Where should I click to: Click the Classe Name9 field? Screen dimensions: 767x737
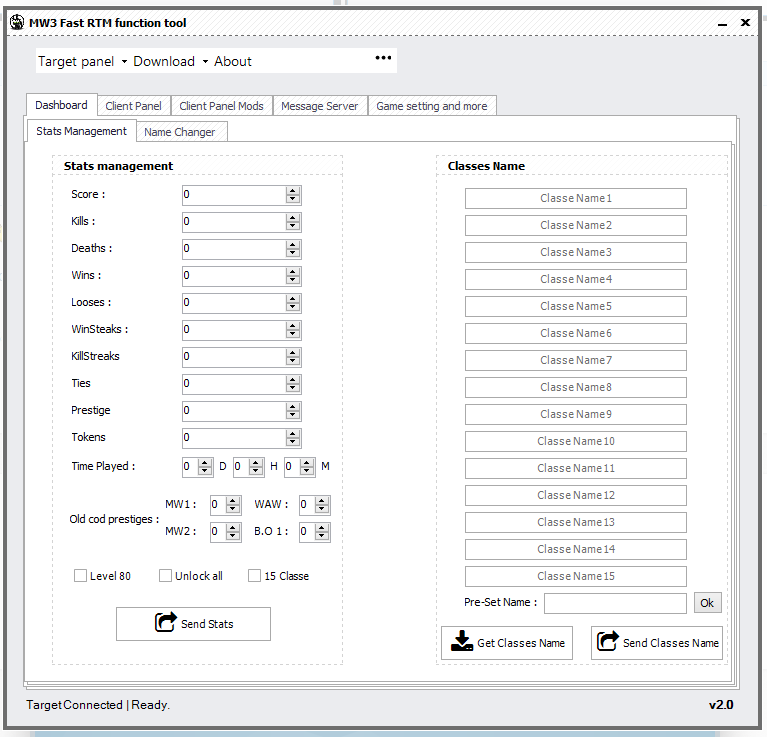[x=576, y=414]
